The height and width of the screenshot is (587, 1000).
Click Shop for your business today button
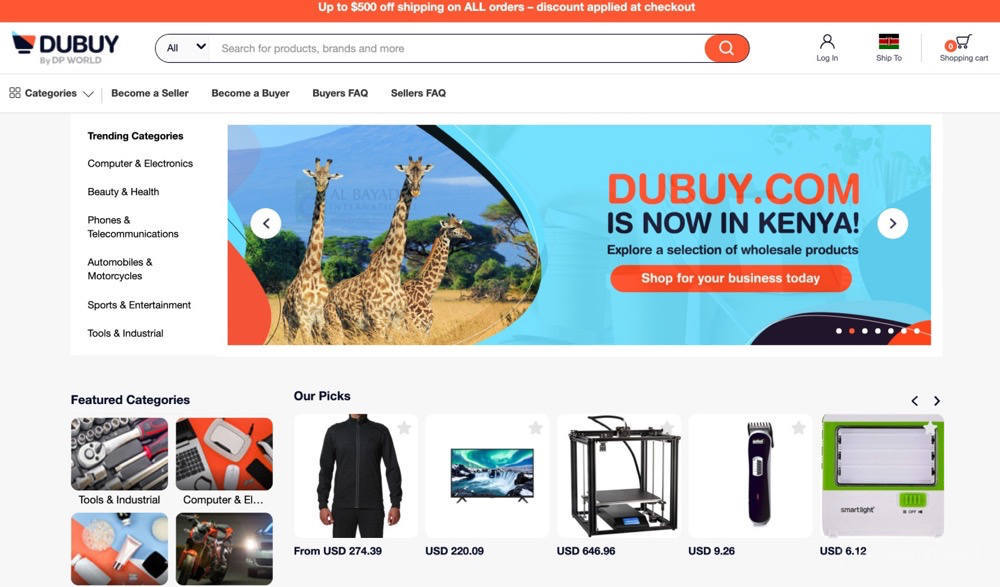pos(730,278)
